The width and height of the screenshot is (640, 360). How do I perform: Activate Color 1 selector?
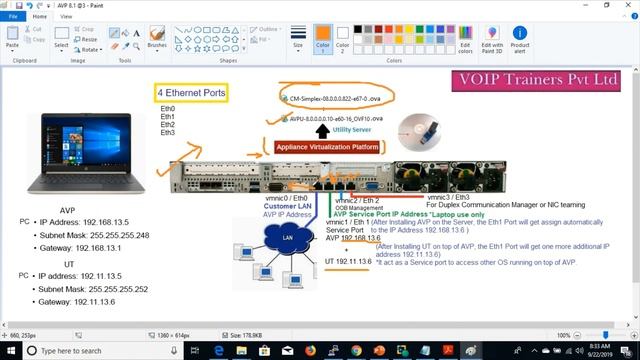[x=322, y=40]
